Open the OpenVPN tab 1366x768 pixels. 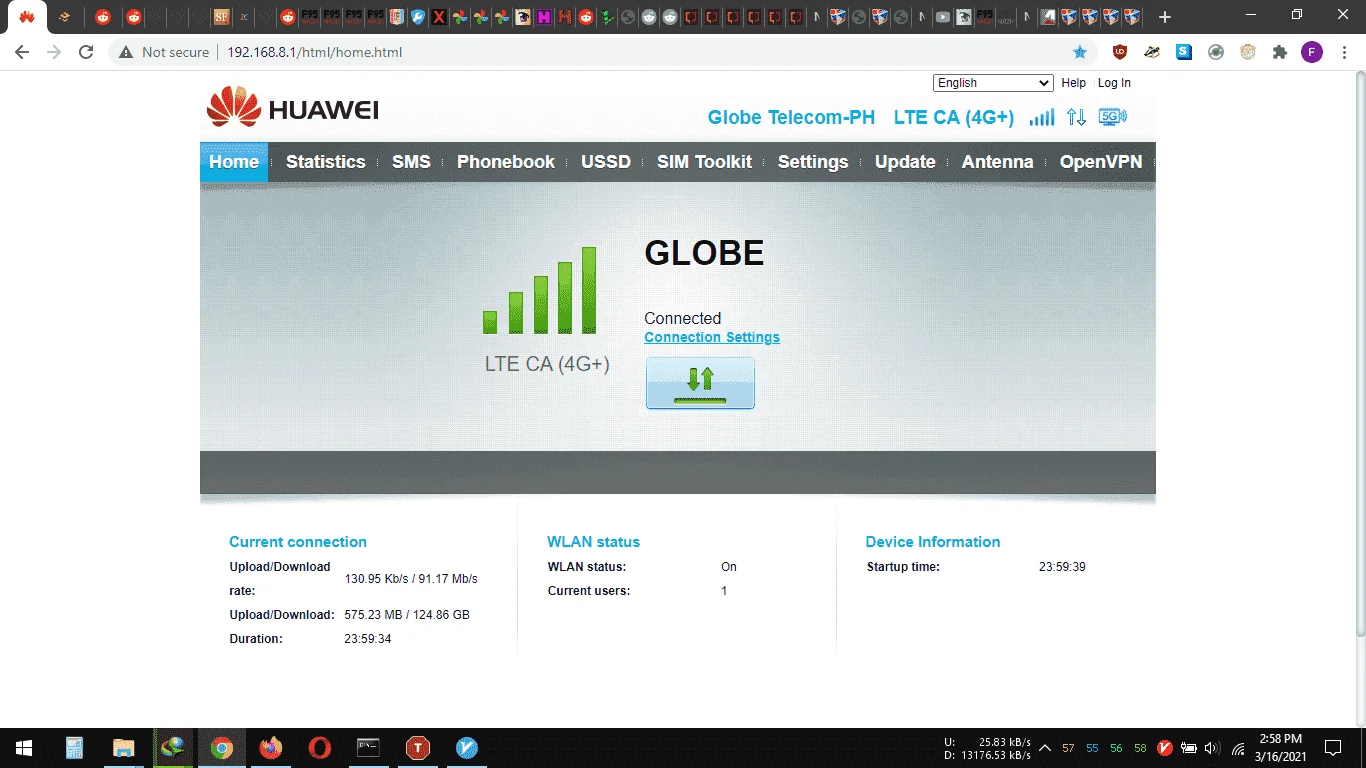click(x=1101, y=162)
